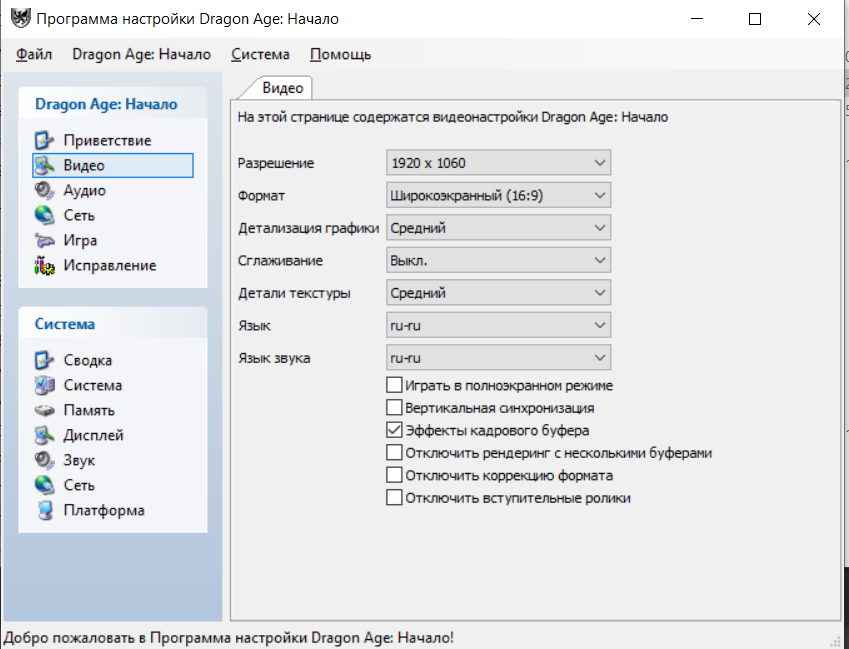Click the Звук speaker icon
The height and width of the screenshot is (649, 849).
click(x=44, y=460)
